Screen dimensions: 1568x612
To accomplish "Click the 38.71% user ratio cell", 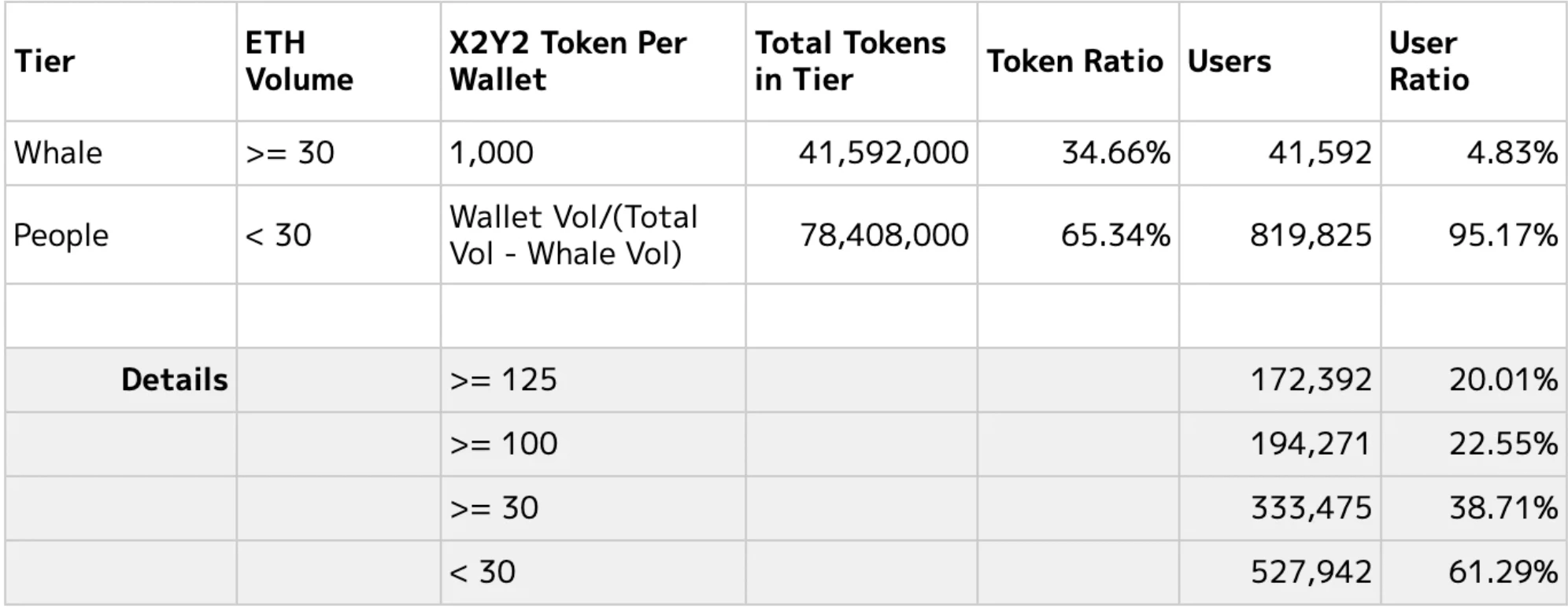I will (1503, 507).
